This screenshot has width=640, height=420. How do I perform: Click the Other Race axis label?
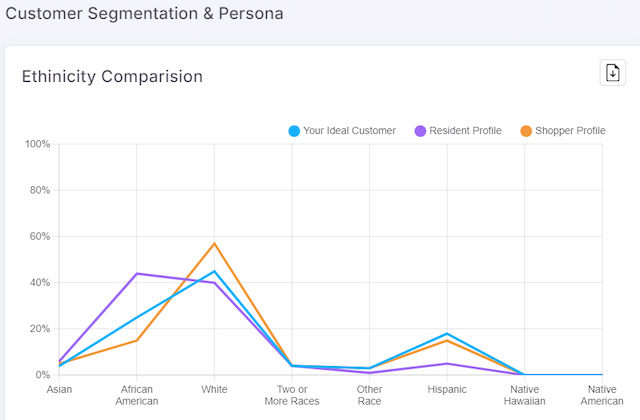(369, 395)
